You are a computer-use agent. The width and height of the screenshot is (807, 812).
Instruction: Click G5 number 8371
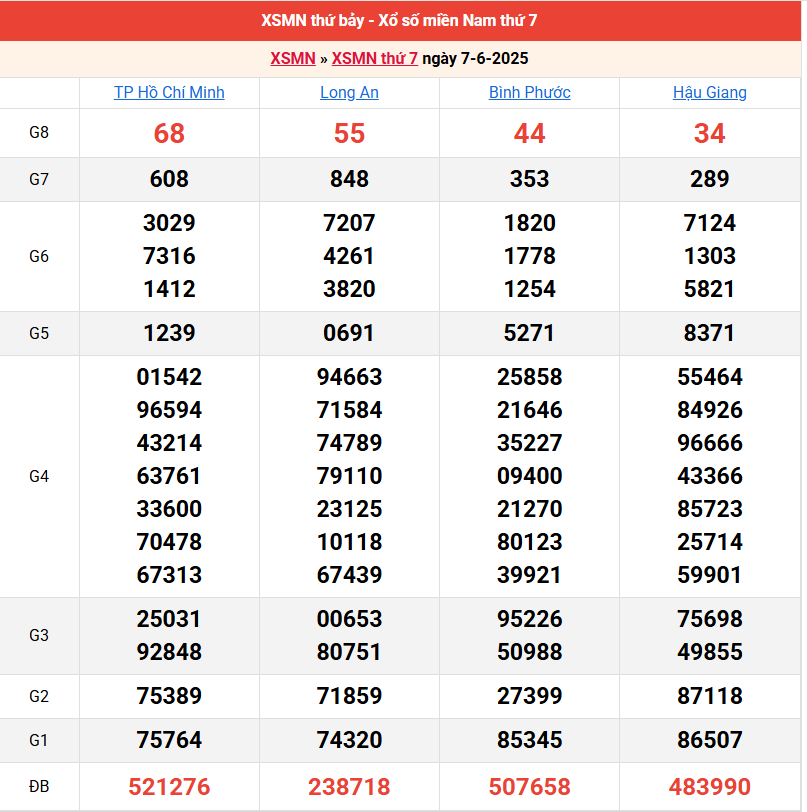710,333
